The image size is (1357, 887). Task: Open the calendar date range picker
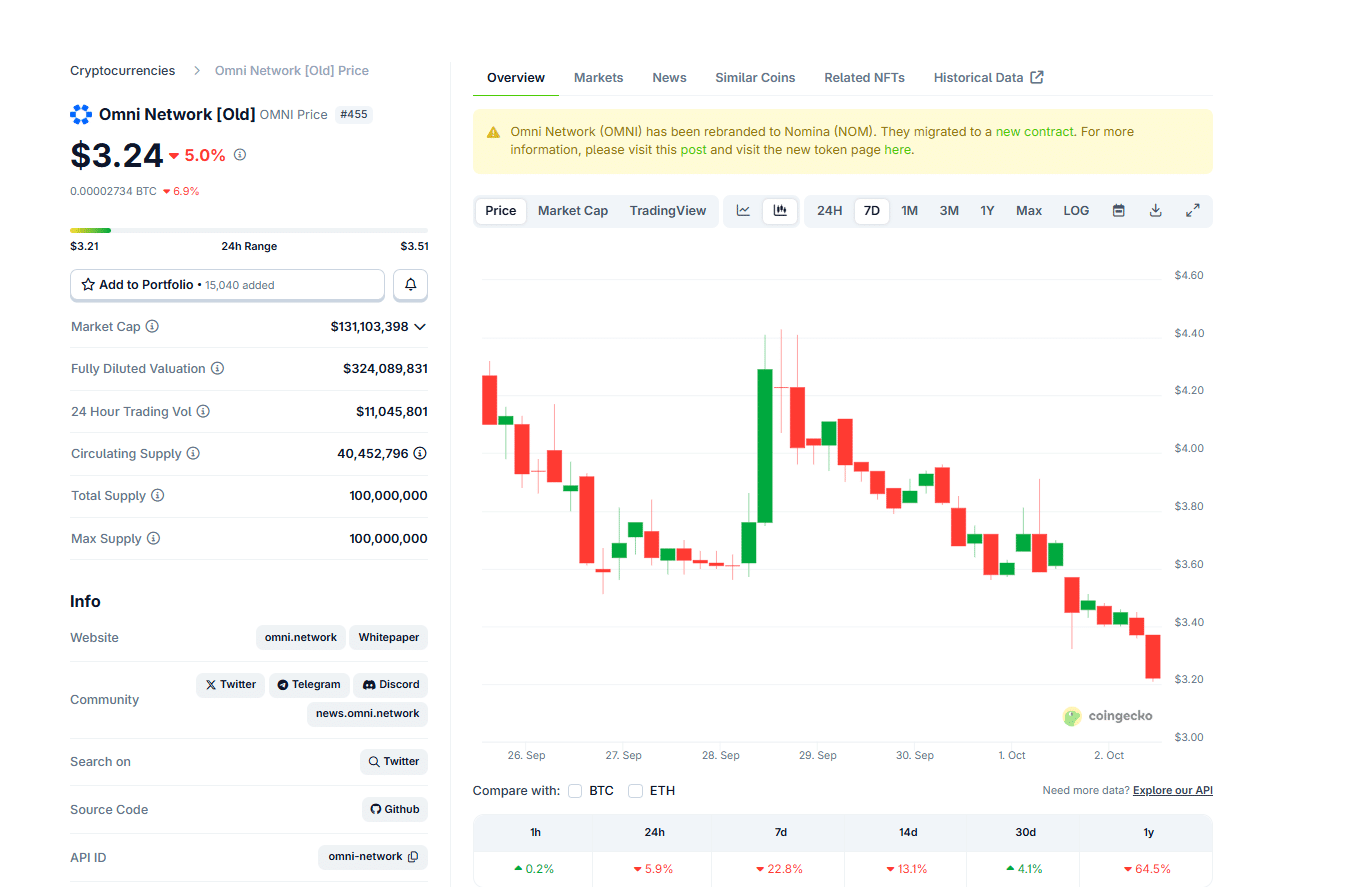pos(1118,210)
